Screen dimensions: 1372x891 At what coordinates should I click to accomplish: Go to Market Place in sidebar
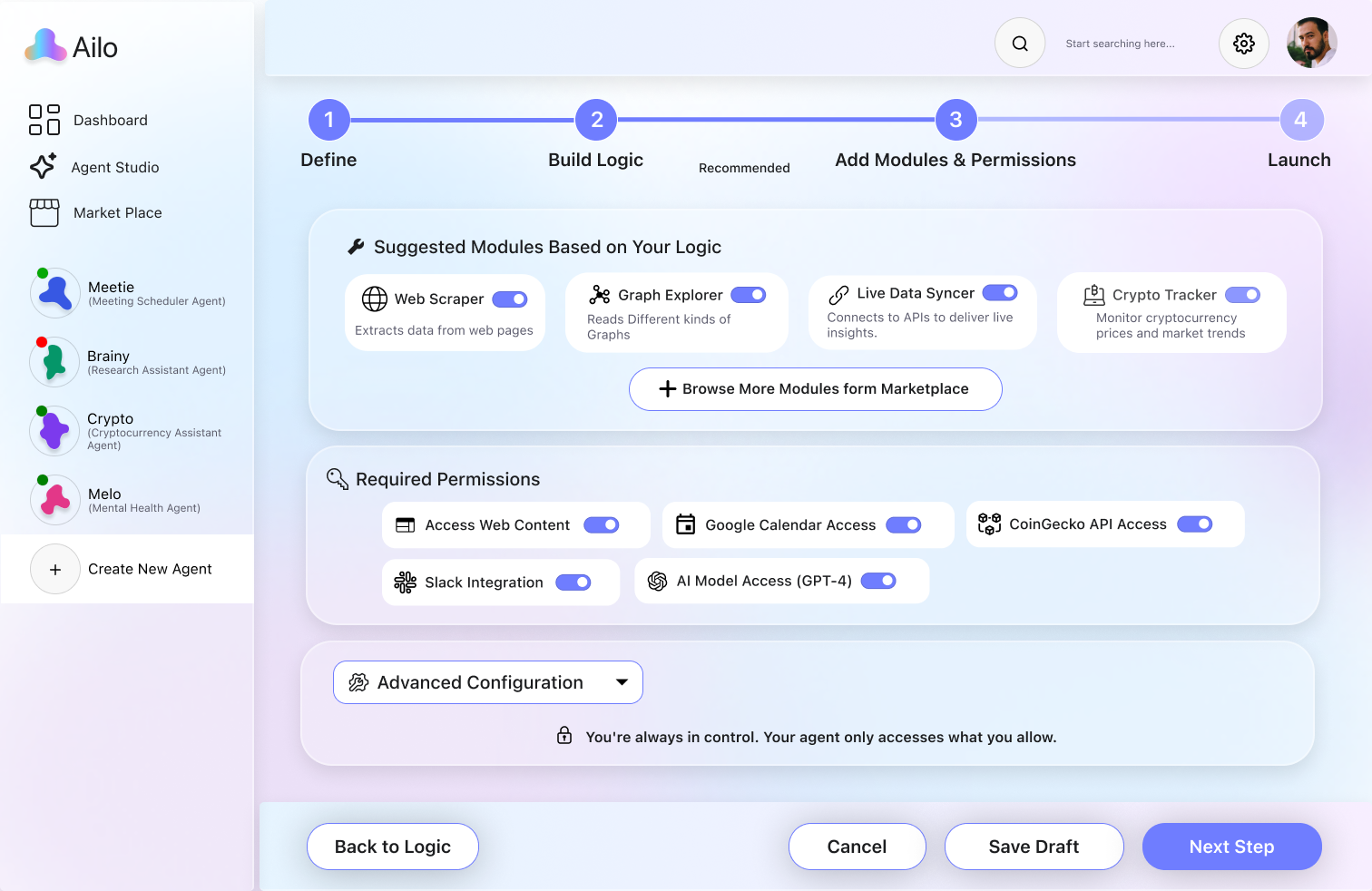point(117,213)
